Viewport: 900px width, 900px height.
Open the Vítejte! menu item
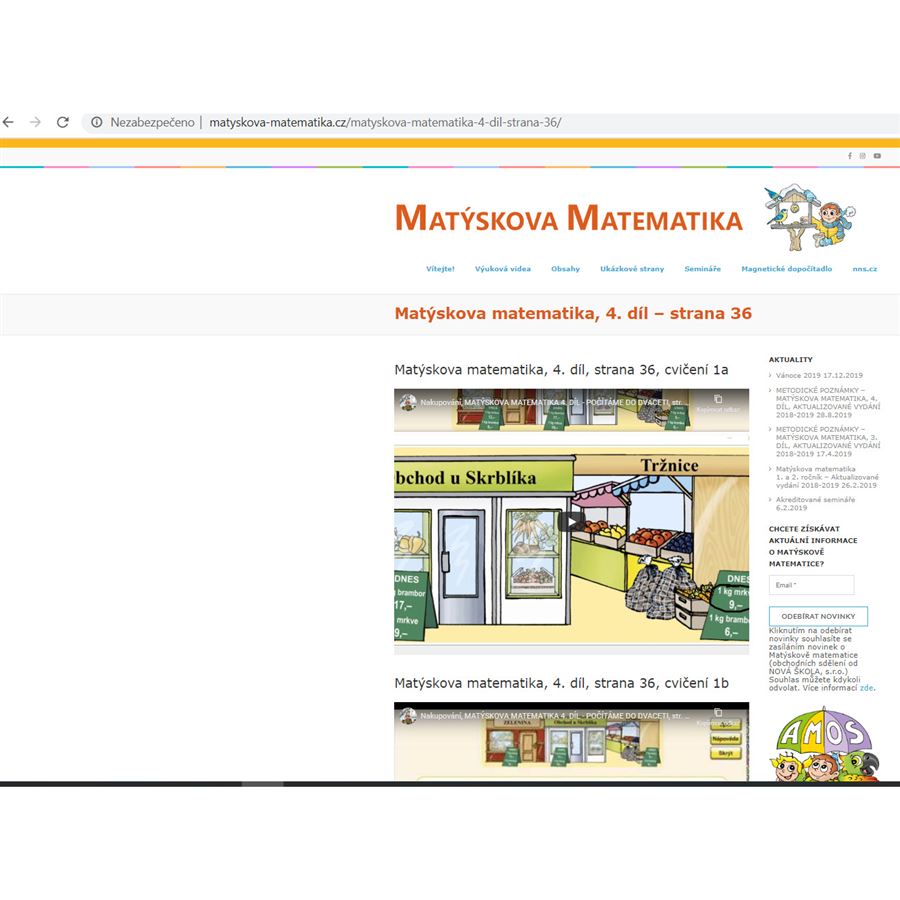(440, 269)
